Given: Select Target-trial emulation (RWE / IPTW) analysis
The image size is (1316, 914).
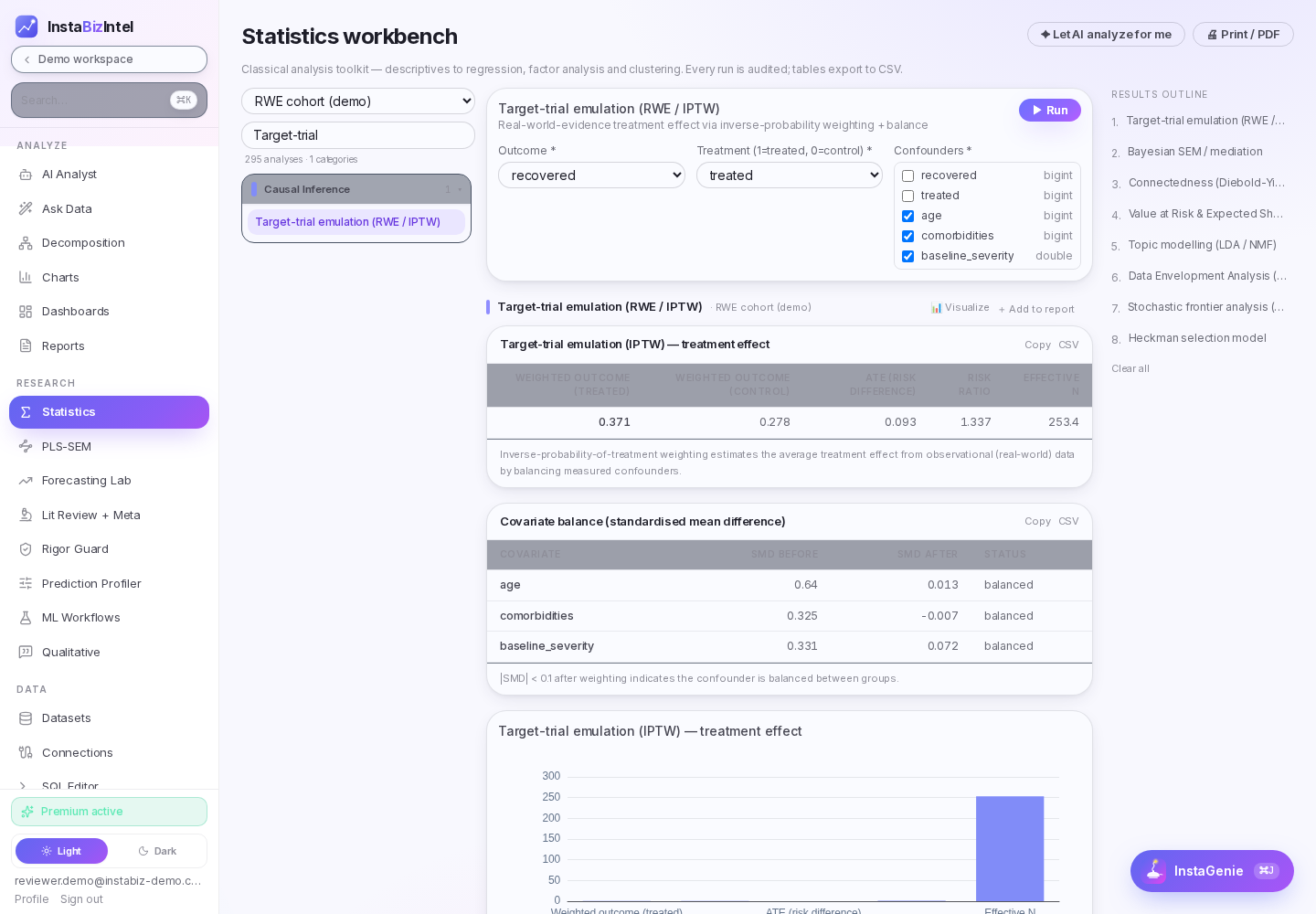Looking at the screenshot, I should 356,222.
